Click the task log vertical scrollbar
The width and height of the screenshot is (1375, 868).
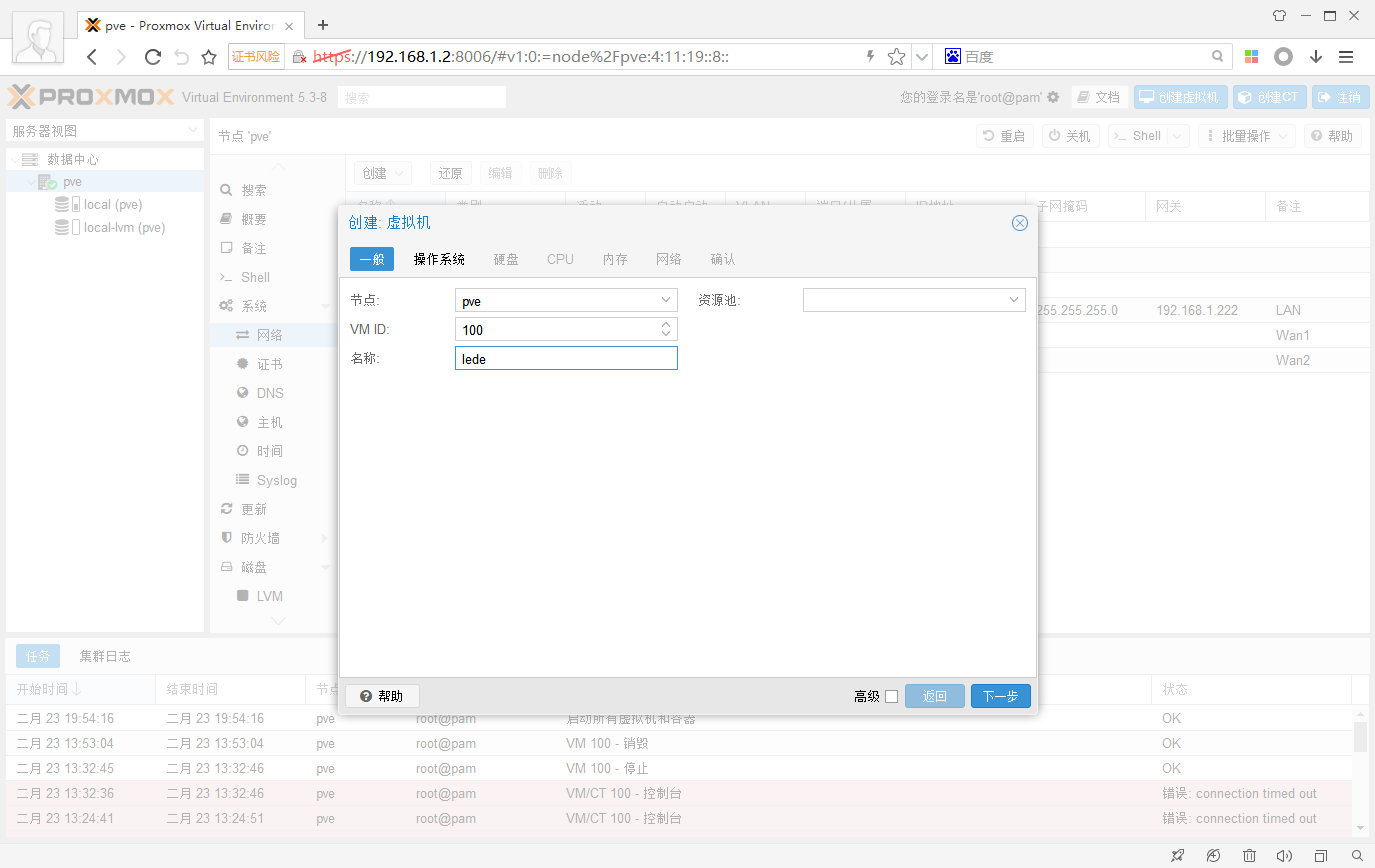click(1360, 770)
